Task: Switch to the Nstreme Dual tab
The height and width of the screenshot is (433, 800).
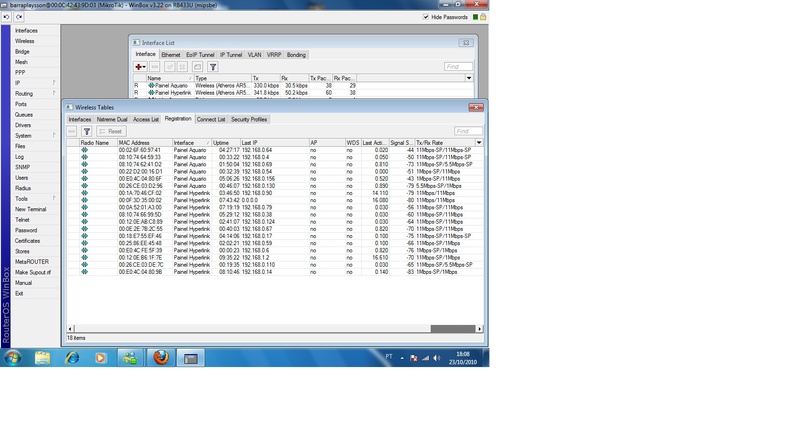Action: [112, 119]
